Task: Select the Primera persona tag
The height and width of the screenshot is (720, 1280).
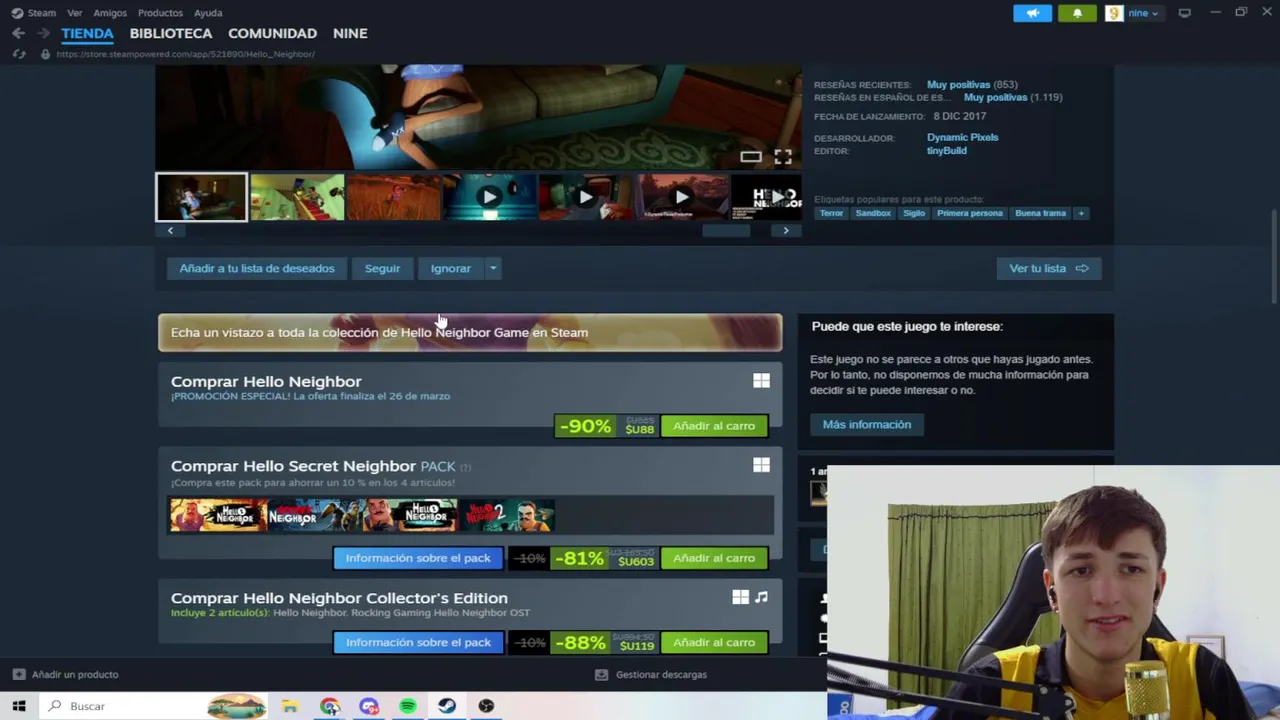Action: [x=969, y=213]
